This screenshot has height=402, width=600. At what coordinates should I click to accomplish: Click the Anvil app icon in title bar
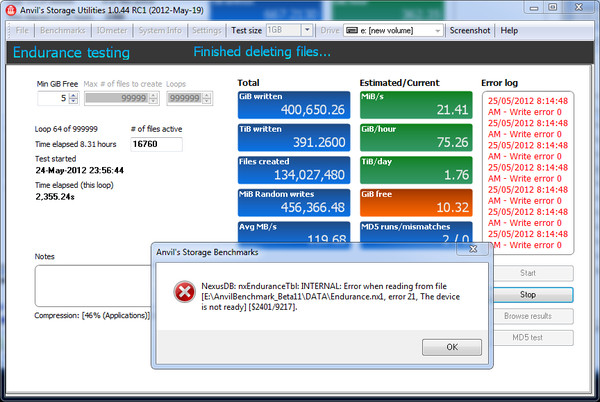11,10
